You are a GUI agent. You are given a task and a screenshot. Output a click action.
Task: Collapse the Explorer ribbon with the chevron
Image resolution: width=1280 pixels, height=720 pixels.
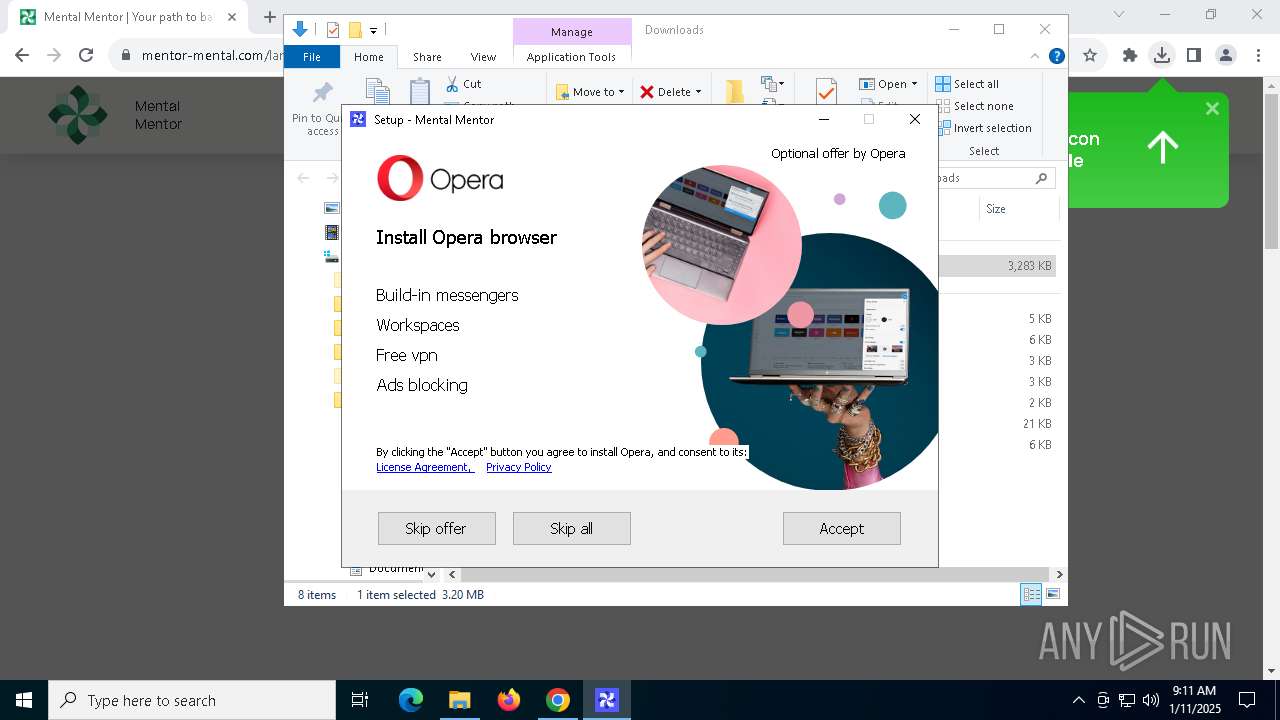tap(1035, 56)
